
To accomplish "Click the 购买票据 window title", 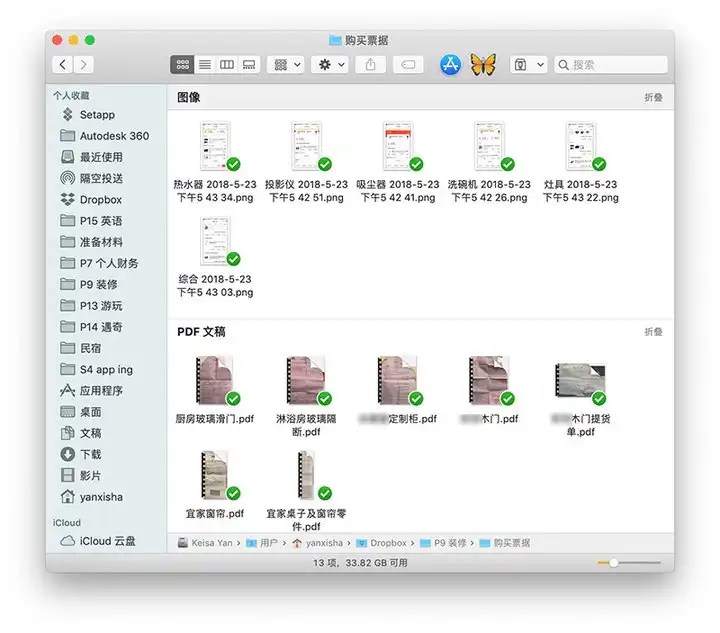I will (359, 40).
